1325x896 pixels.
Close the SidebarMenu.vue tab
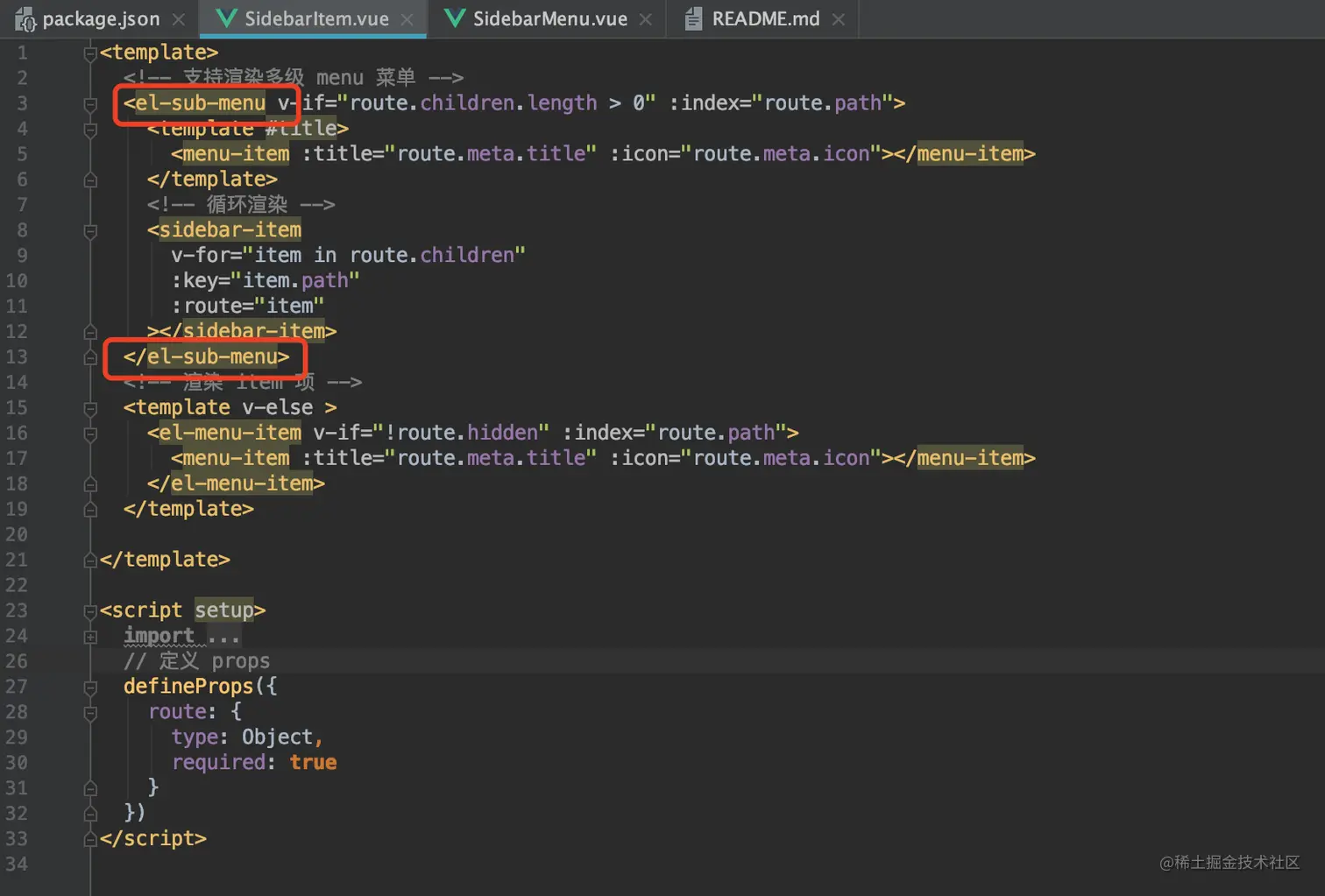click(x=646, y=19)
